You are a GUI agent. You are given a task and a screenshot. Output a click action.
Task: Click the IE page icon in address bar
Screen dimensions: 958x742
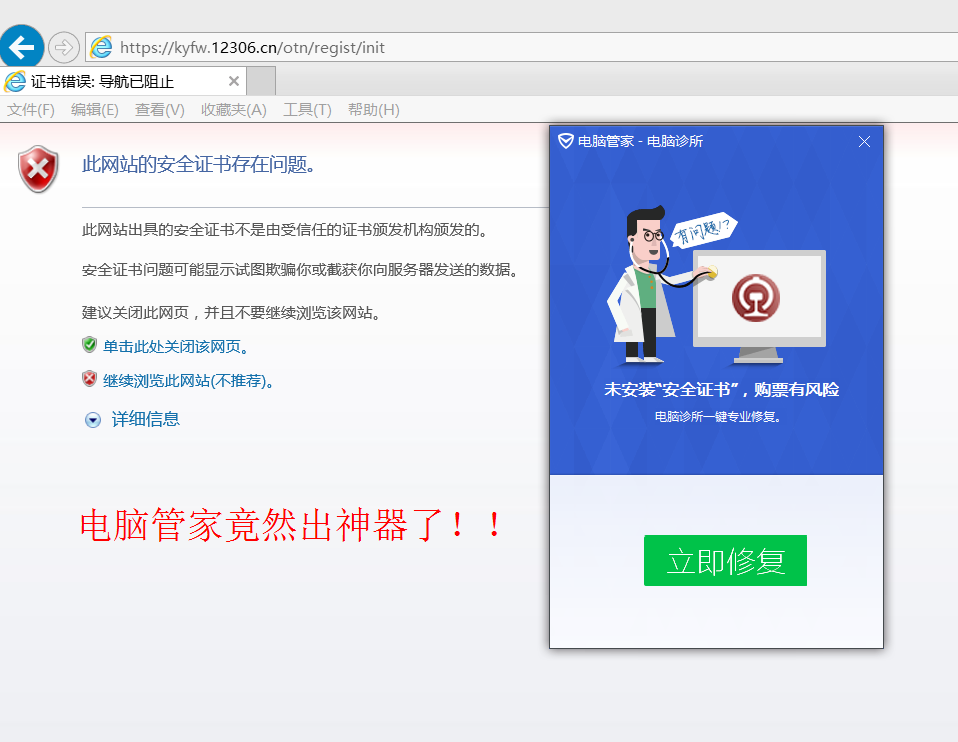pos(101,47)
